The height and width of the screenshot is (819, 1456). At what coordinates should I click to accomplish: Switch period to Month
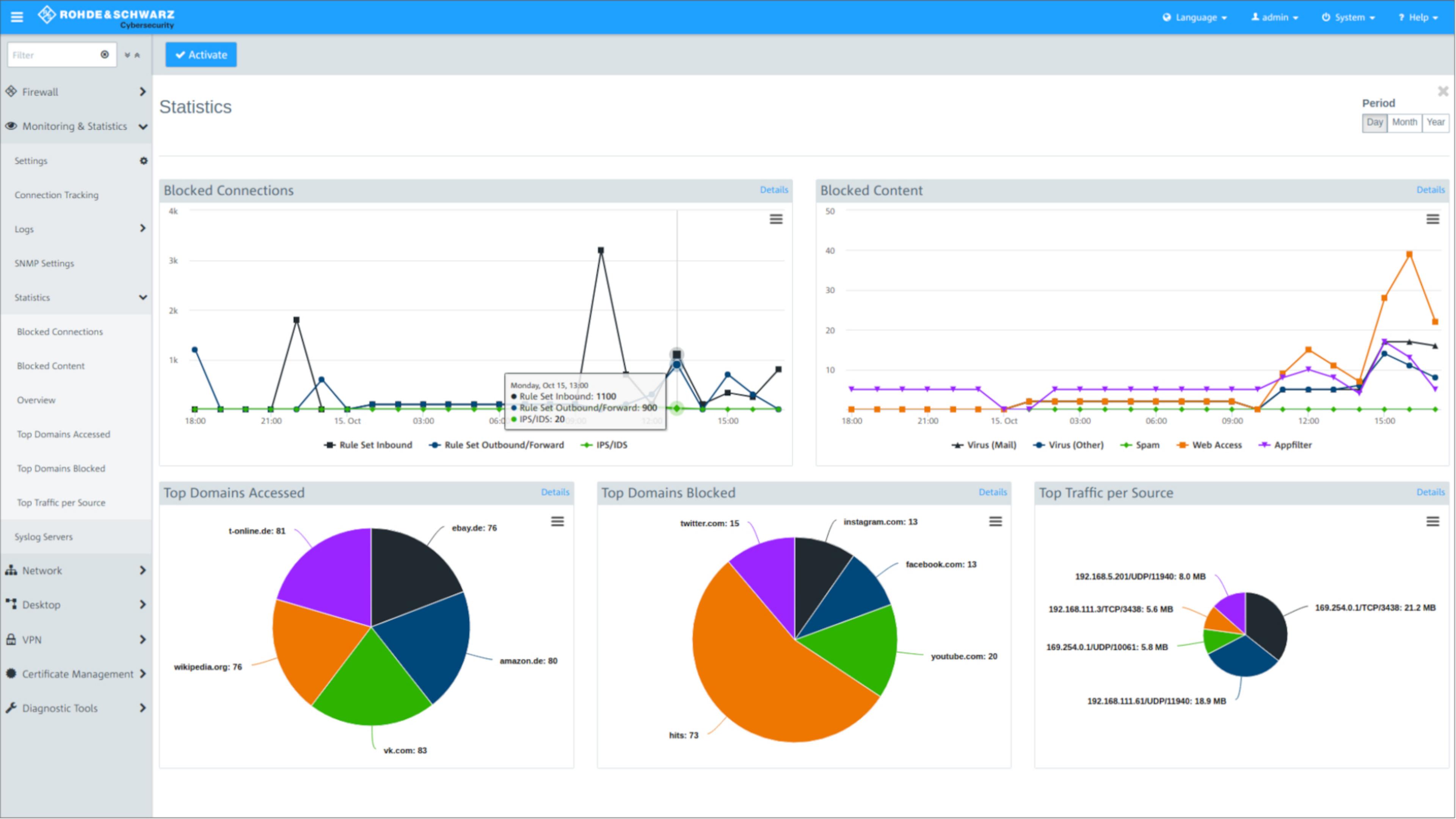point(1404,123)
